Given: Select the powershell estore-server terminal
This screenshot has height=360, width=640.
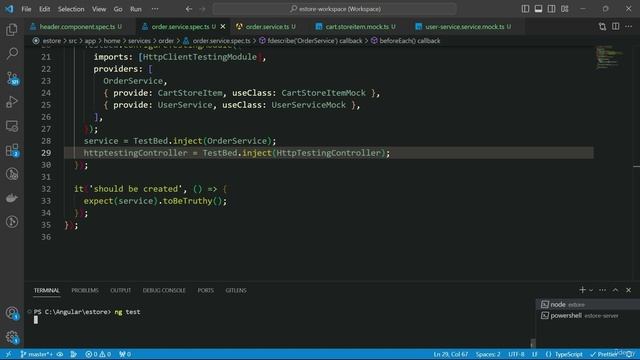Looking at the screenshot, I should point(588,316).
